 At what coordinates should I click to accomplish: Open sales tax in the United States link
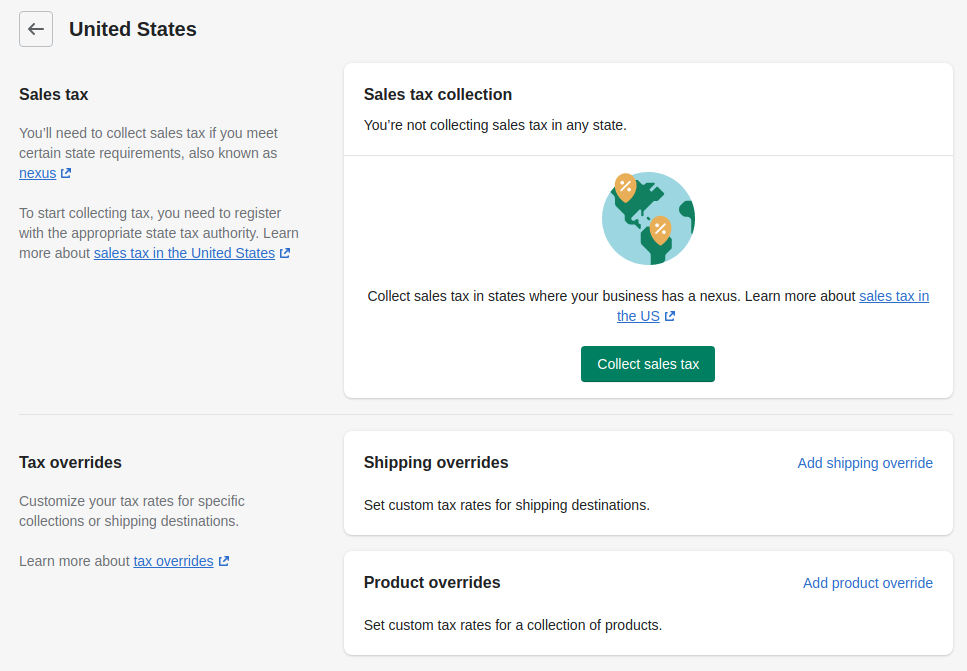coord(184,253)
